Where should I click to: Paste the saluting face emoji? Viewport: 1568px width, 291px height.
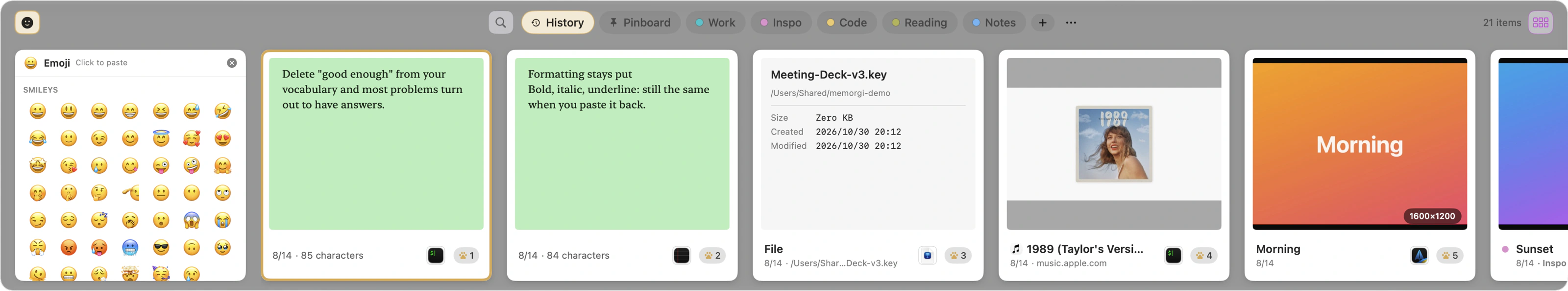130,193
